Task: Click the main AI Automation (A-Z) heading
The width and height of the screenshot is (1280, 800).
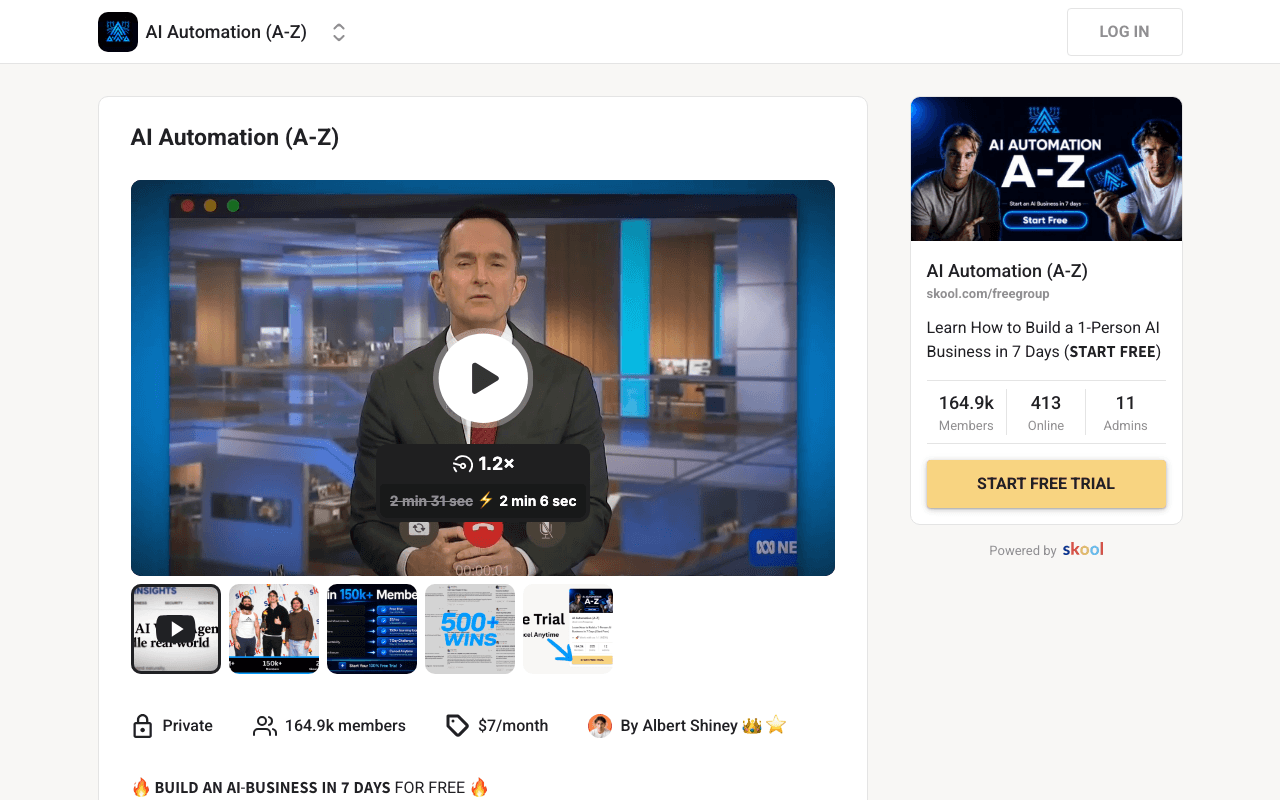Action: 235,138
